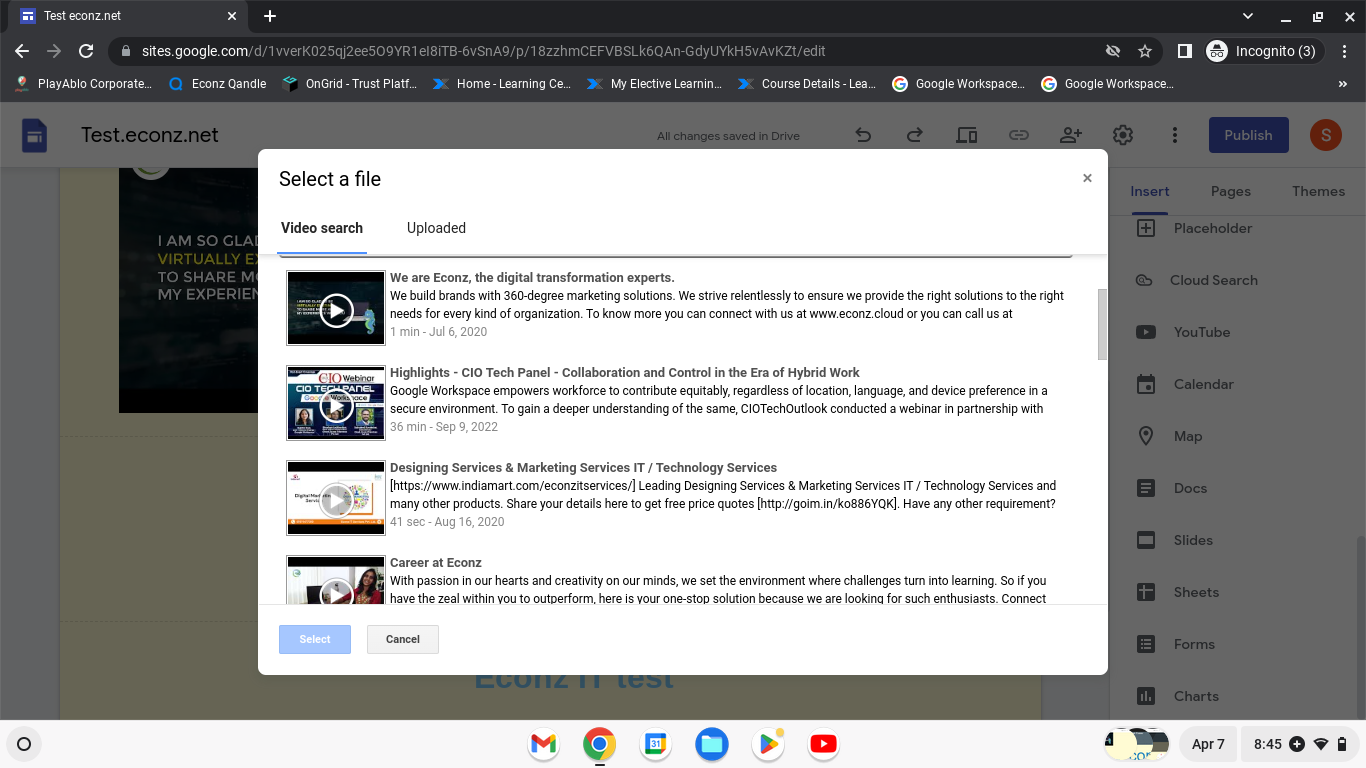Open the Home - Learning Center bookmark

[501, 84]
